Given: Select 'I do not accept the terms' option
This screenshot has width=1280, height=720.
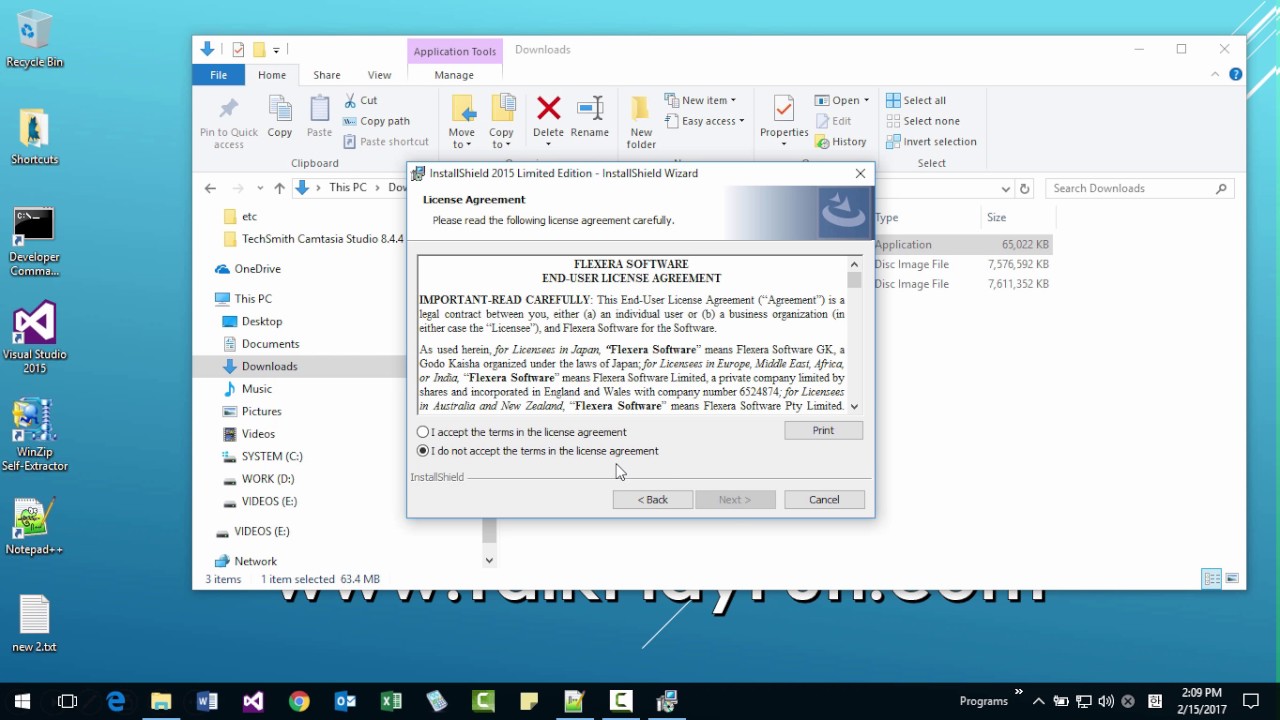Looking at the screenshot, I should coord(423,451).
